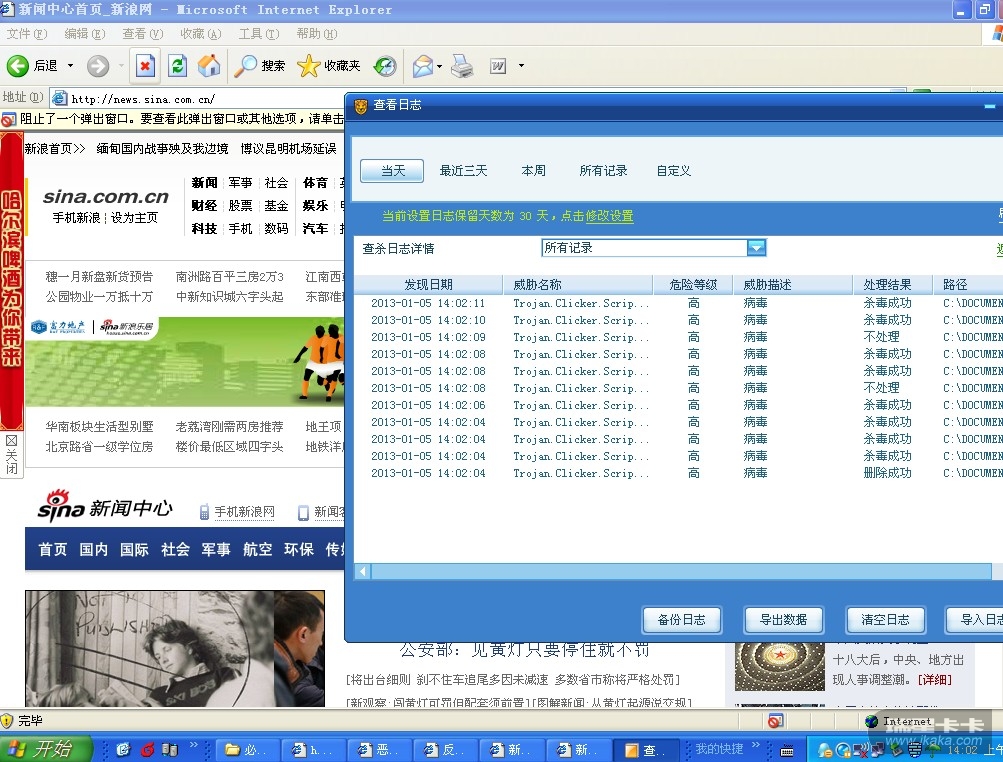Screen dimensions: 1003x762
Task: Select the 本周 log range tab
Action: 533,171
